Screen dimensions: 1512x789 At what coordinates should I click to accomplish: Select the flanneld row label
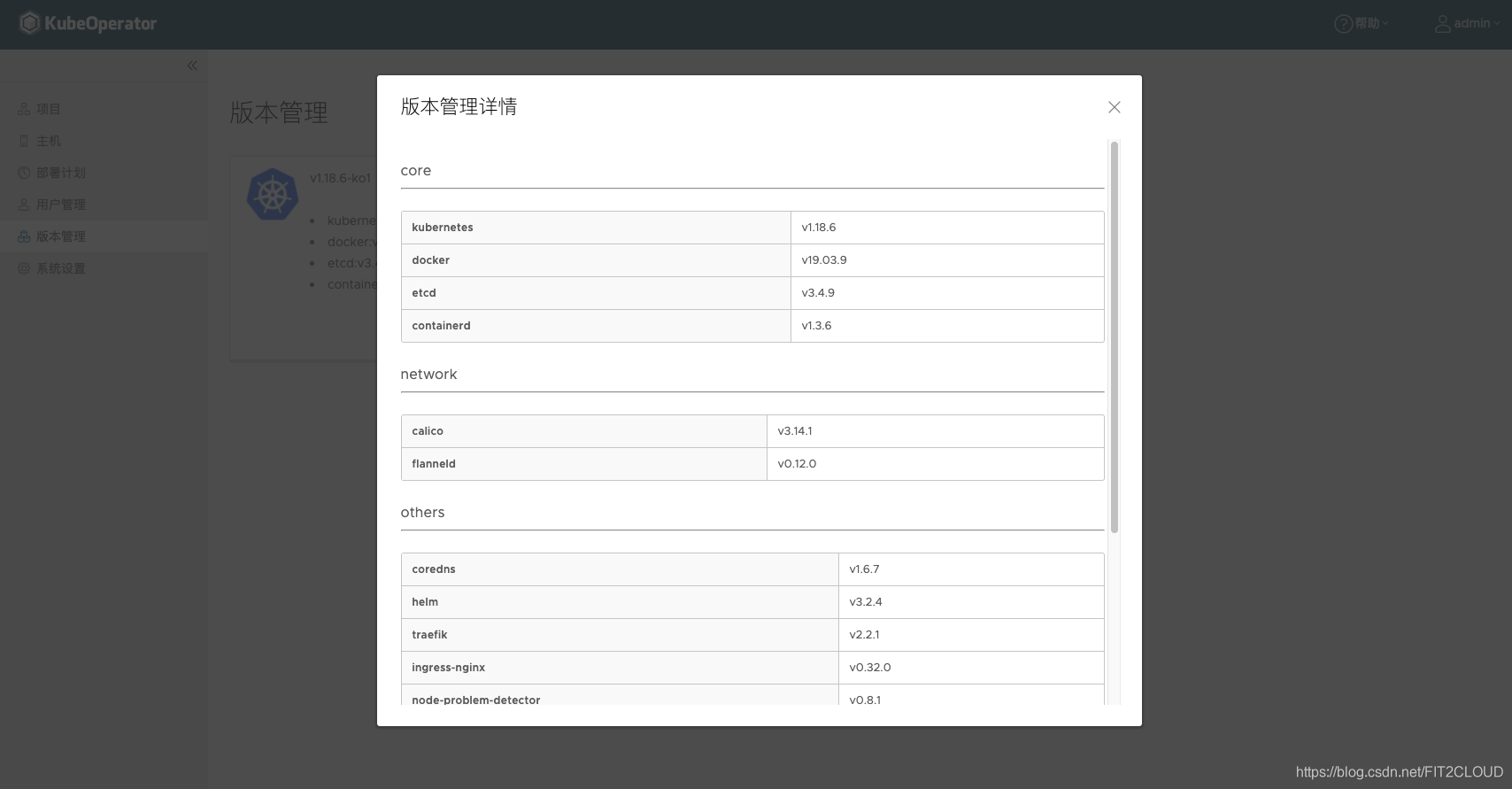(x=434, y=464)
